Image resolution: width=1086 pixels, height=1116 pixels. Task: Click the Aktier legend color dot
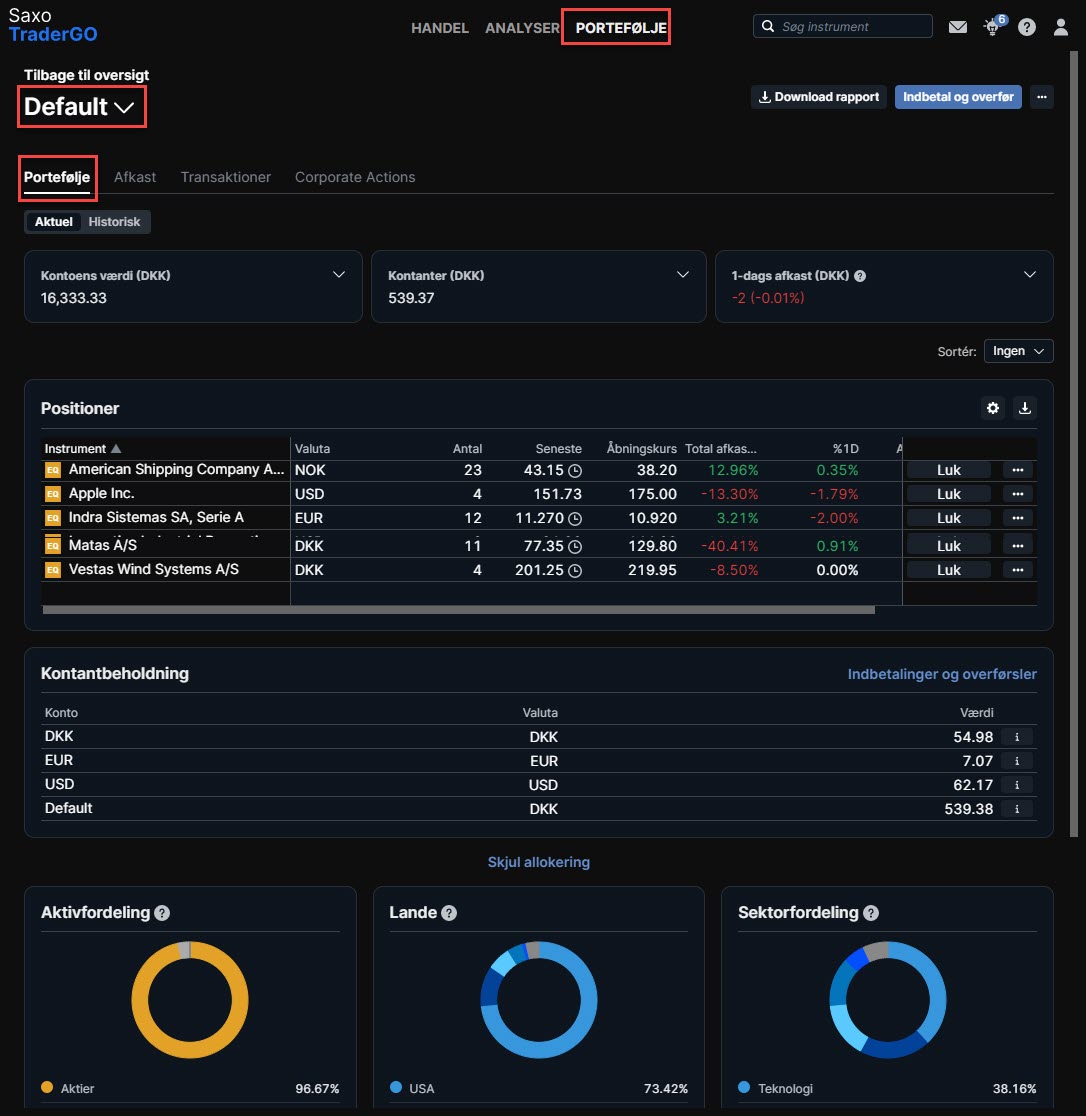click(x=47, y=1088)
